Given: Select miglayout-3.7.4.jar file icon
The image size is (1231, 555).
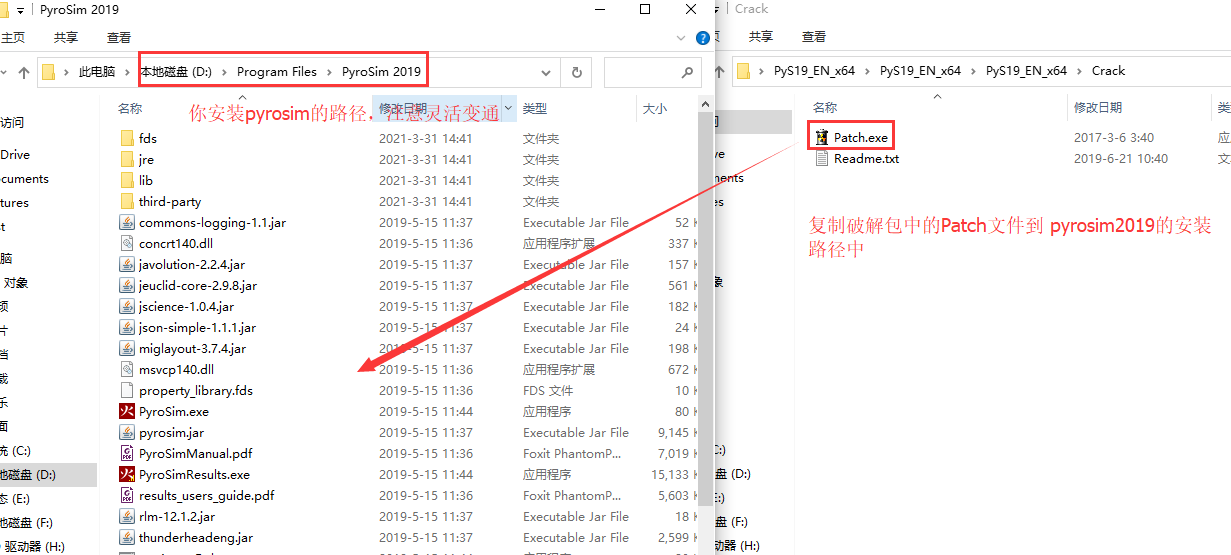Looking at the screenshot, I should pyautogui.click(x=127, y=348).
